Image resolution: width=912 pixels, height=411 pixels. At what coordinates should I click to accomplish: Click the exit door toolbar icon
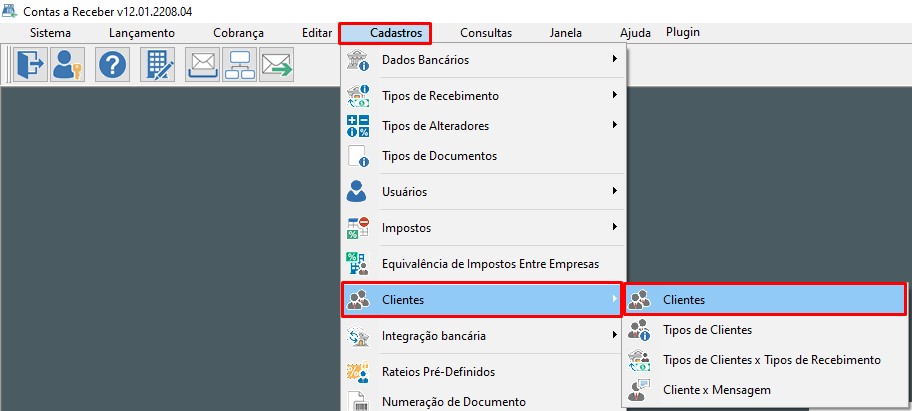30,64
